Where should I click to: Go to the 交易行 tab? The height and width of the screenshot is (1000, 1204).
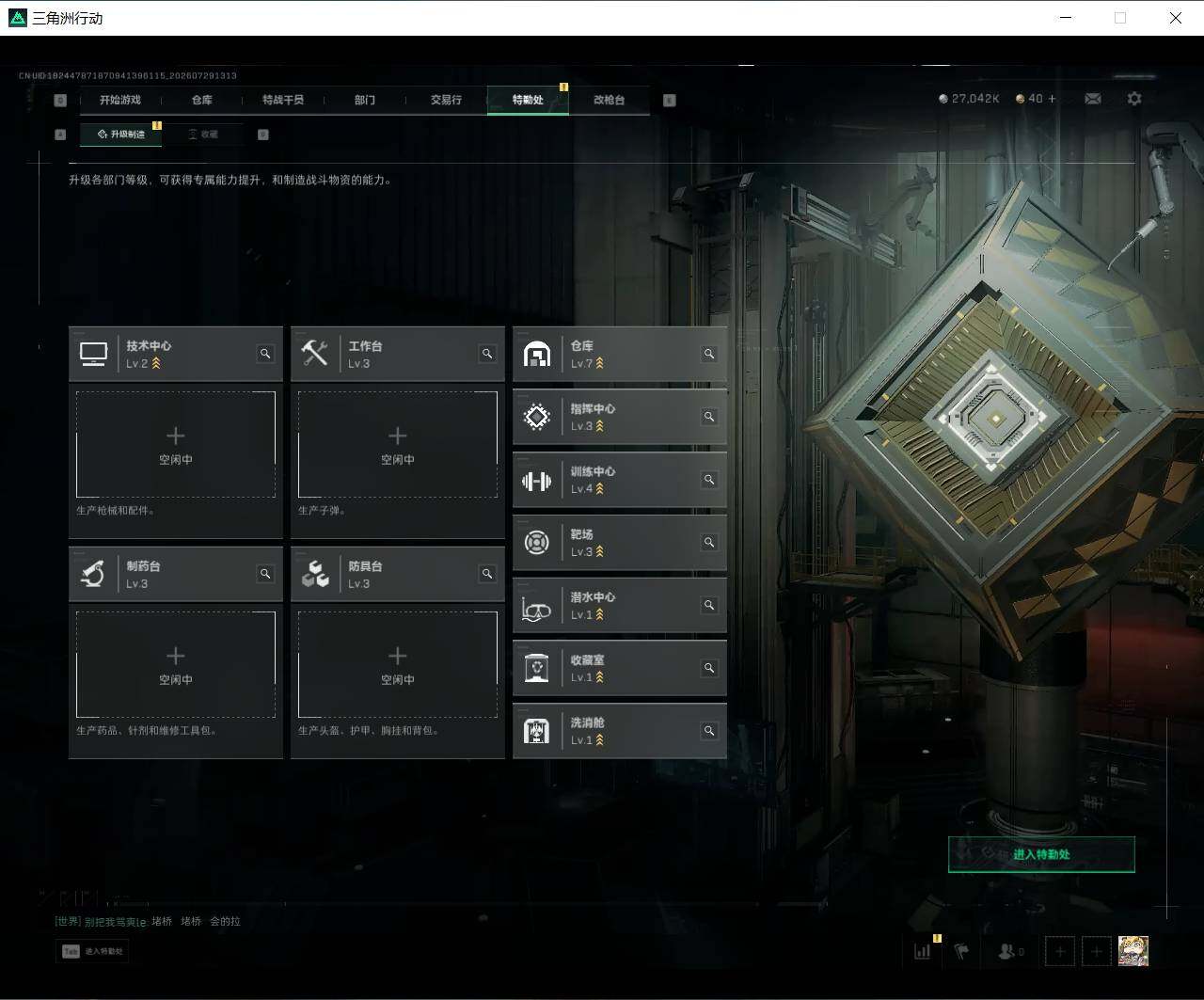[446, 100]
